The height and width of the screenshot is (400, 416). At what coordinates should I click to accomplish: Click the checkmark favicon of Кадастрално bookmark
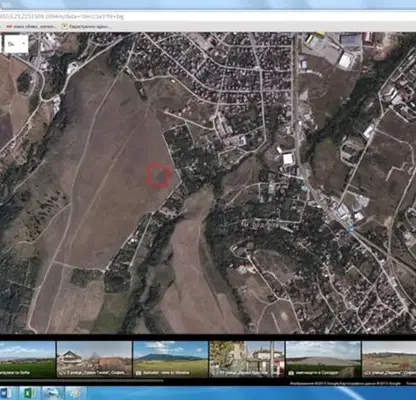[x=64, y=26]
